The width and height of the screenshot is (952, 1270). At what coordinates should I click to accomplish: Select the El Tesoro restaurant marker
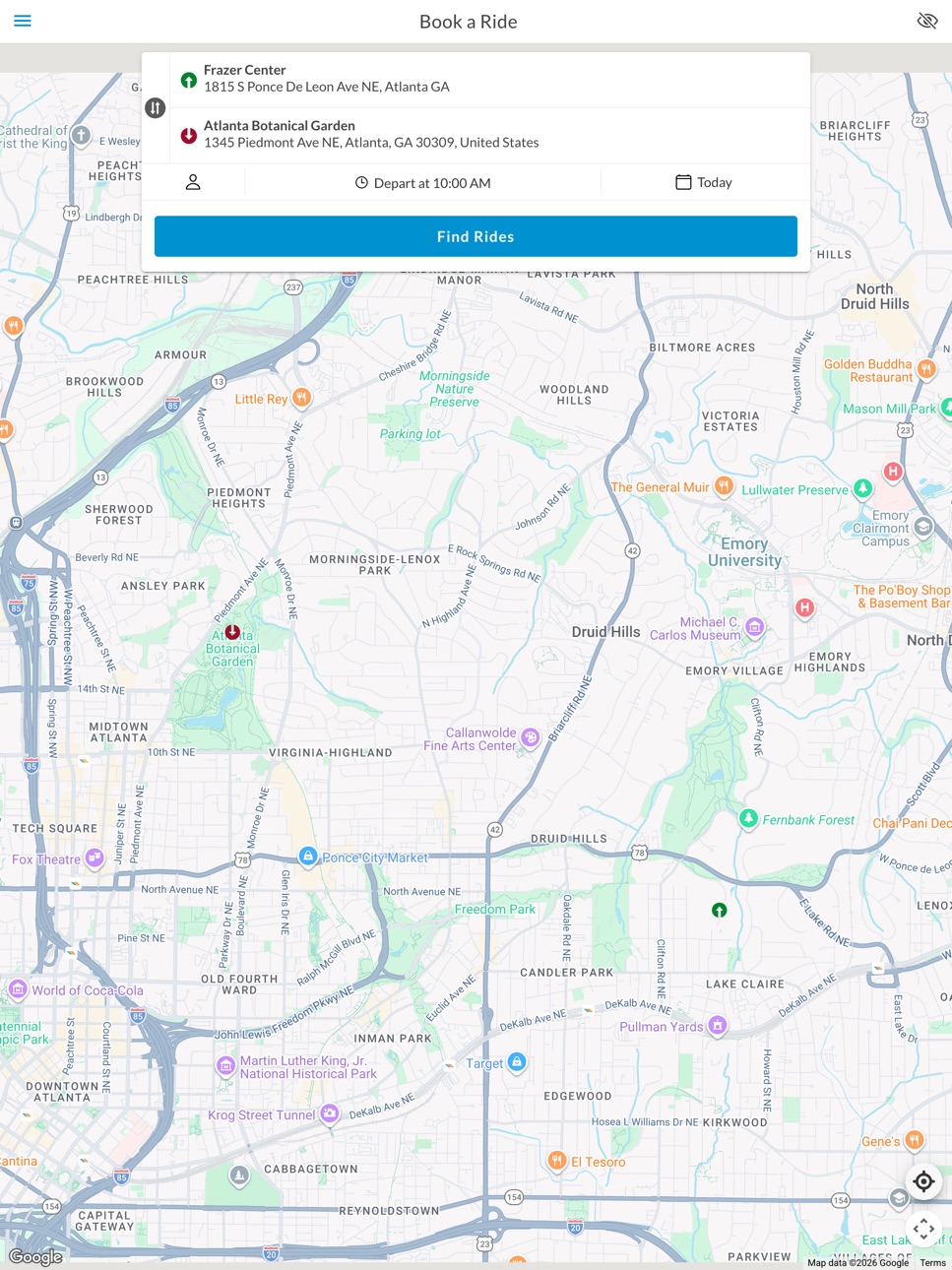[556, 1161]
